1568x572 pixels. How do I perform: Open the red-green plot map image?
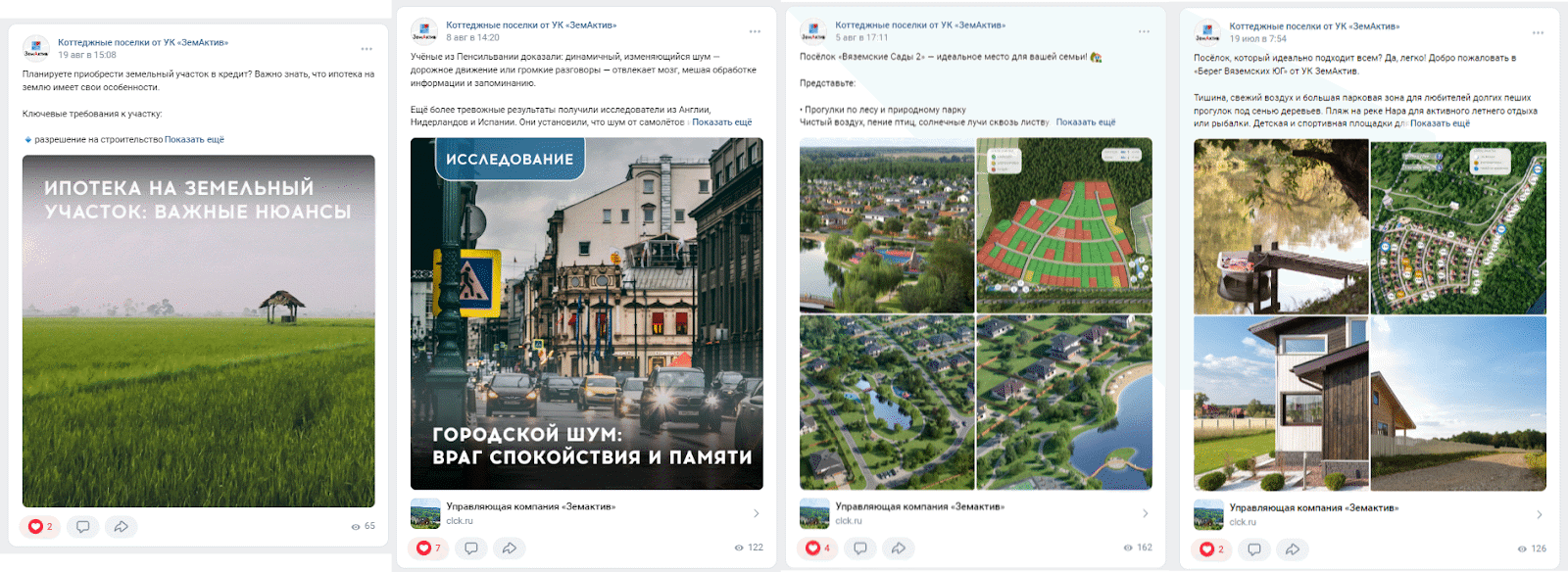[1063, 225]
